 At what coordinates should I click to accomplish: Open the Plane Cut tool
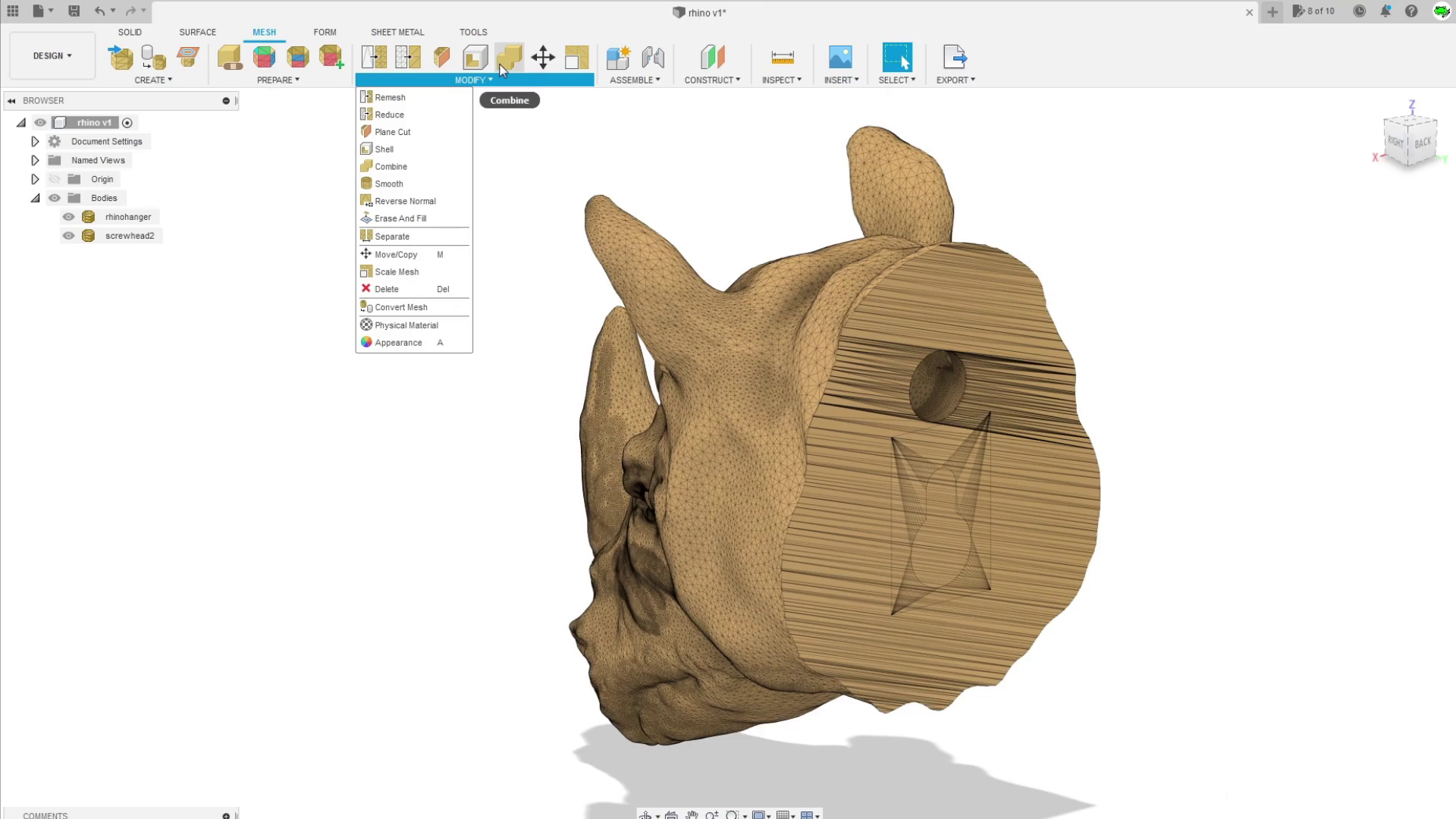tap(393, 131)
